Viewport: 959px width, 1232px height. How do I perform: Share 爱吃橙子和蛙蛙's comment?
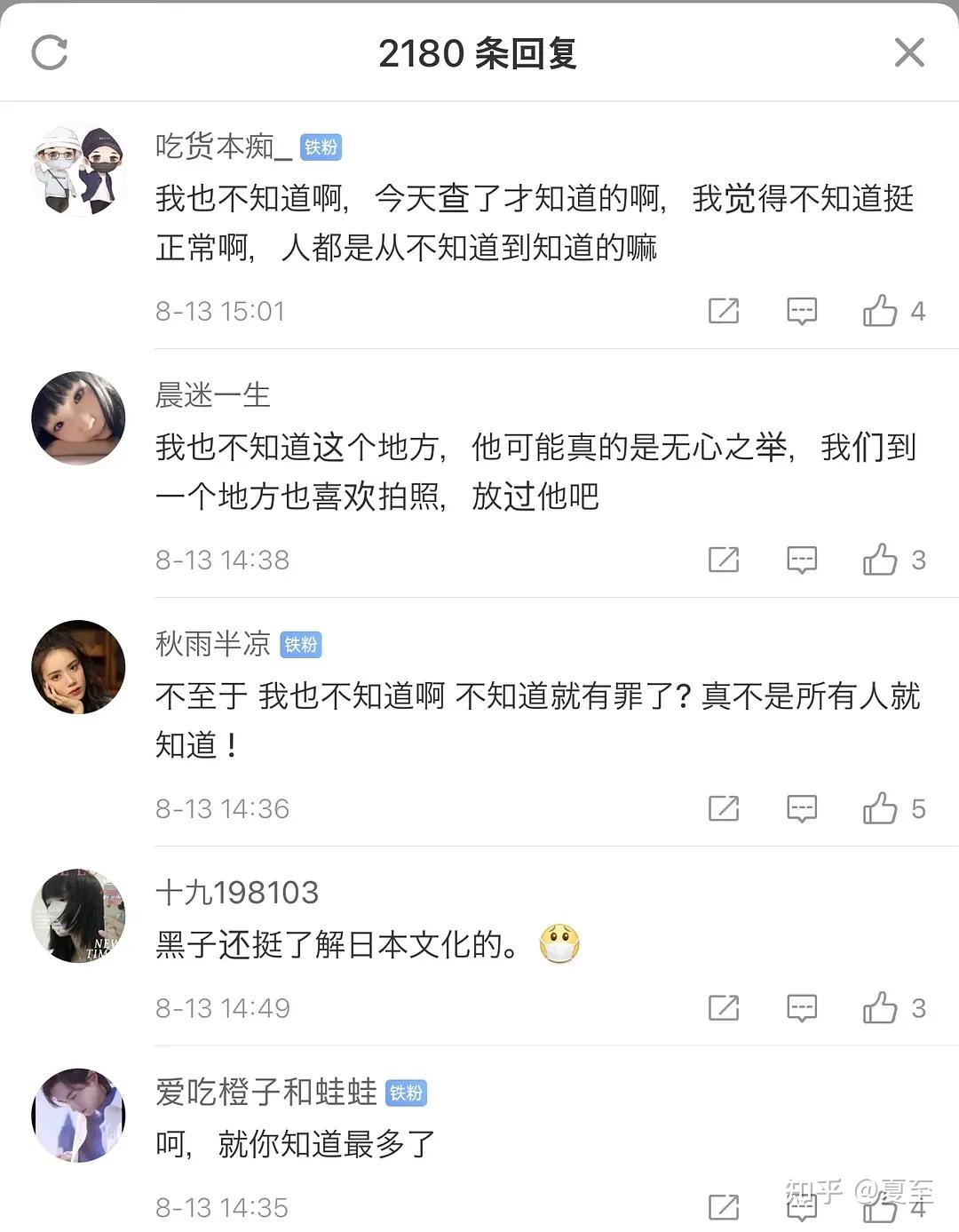tap(724, 1207)
